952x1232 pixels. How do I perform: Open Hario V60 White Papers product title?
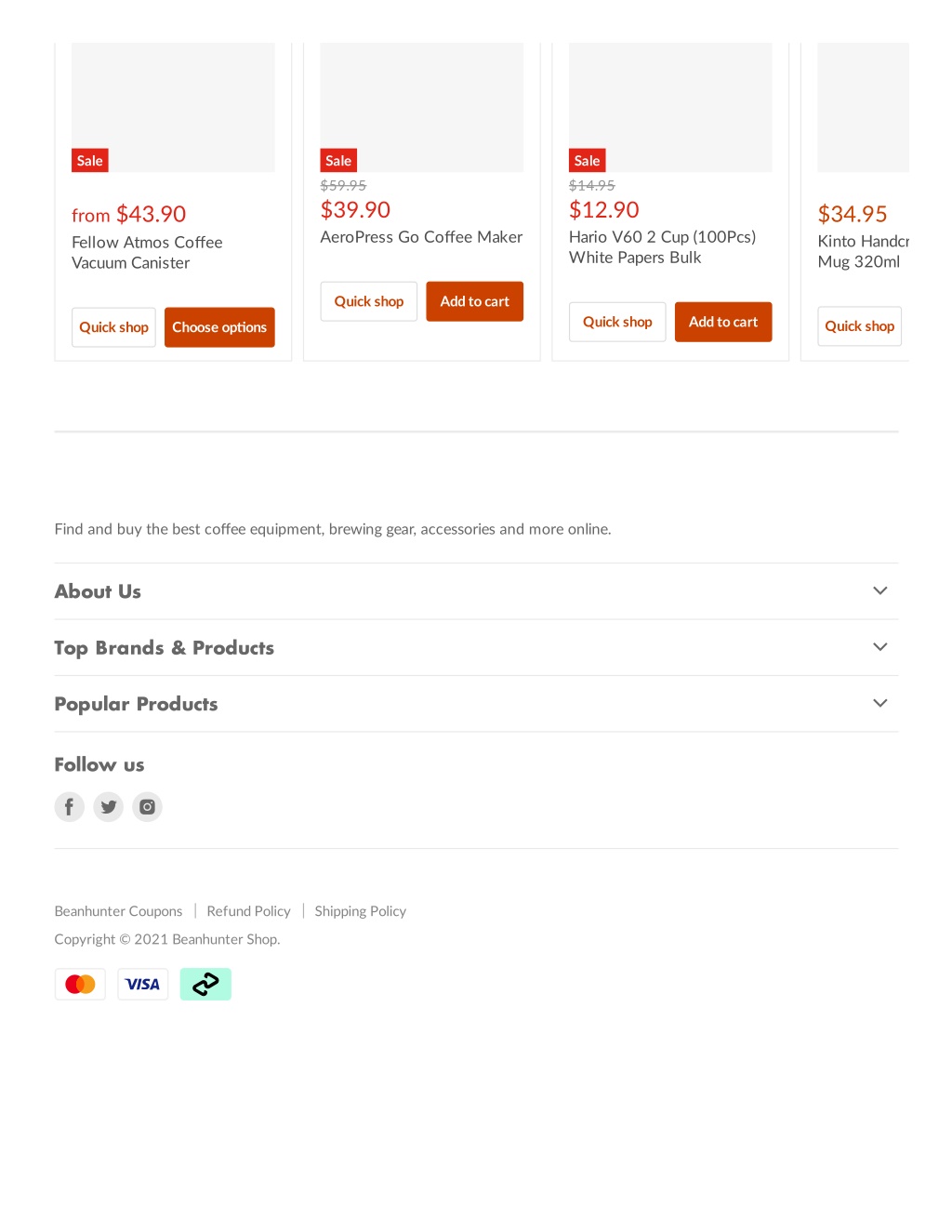(x=662, y=247)
